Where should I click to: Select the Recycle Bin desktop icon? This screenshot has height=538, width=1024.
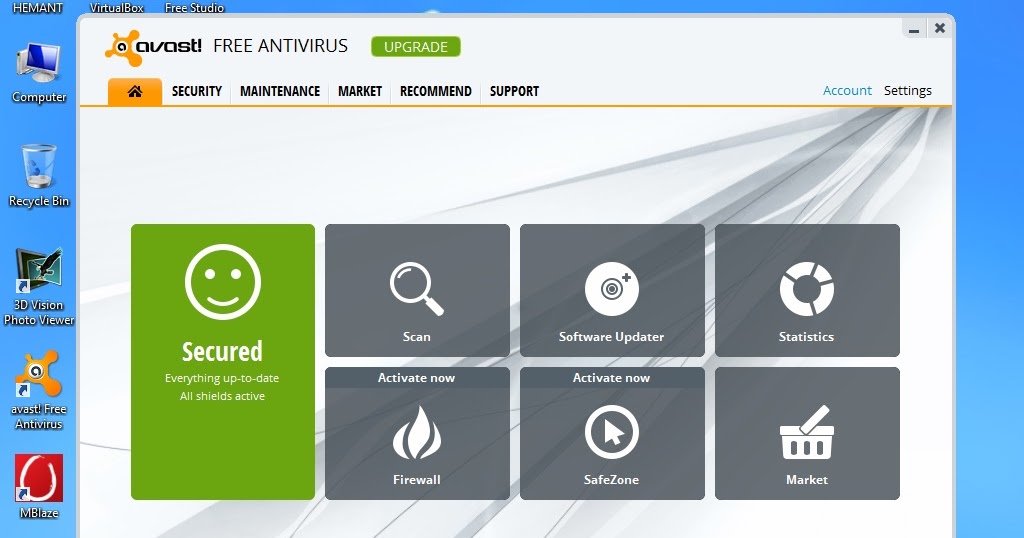coord(39,176)
